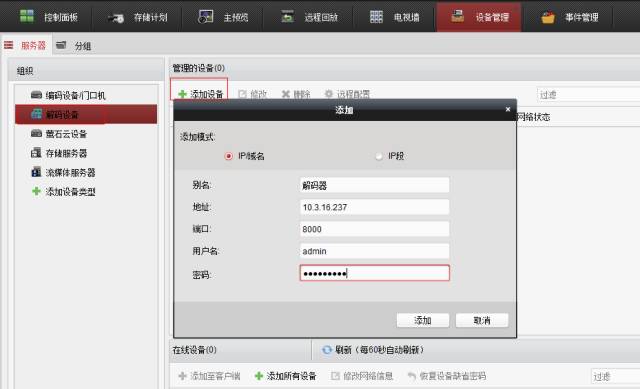Click the 服务器 list icon
The height and width of the screenshot is (389, 640).
[9, 45]
